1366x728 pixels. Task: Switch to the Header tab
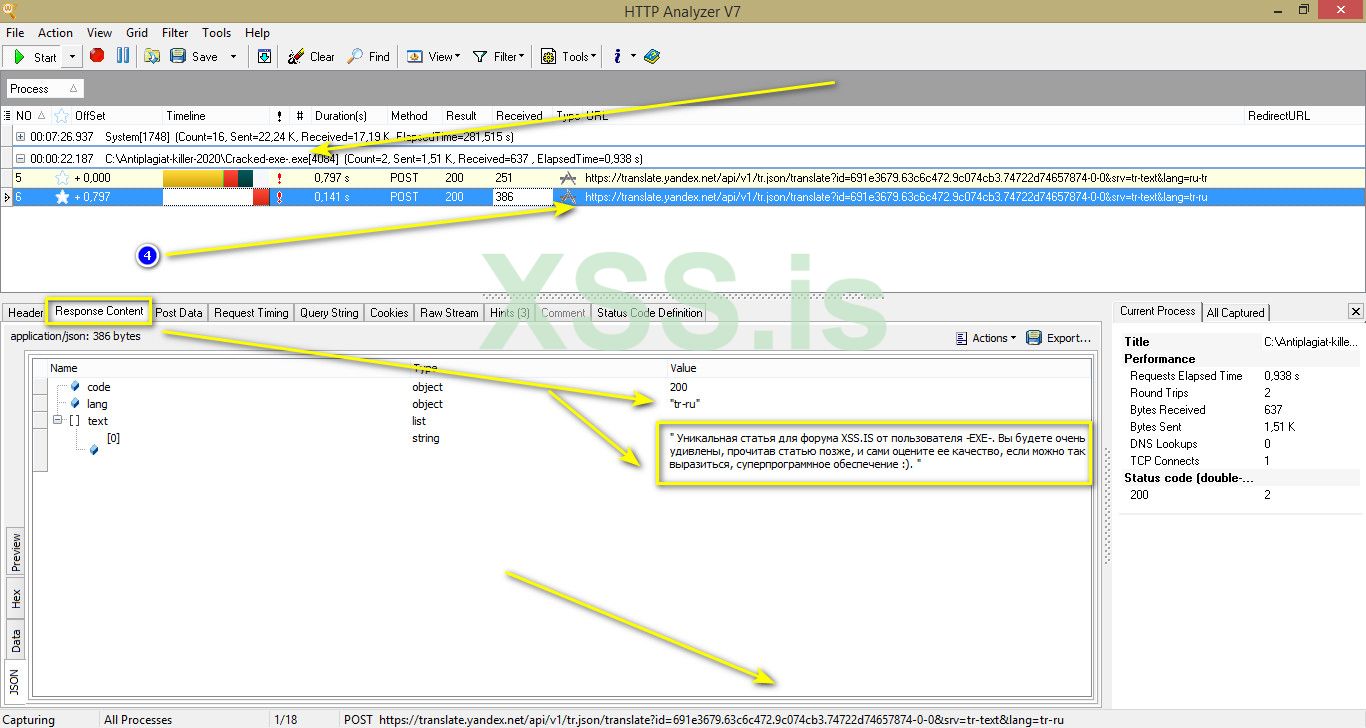26,313
